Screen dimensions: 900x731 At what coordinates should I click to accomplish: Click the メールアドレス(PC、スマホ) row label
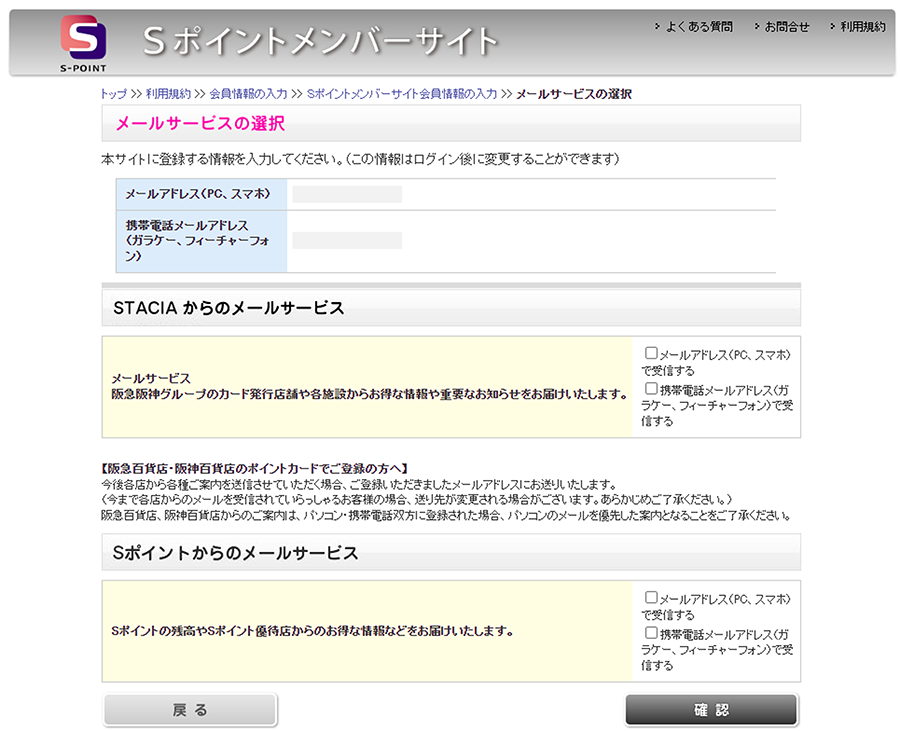click(197, 194)
